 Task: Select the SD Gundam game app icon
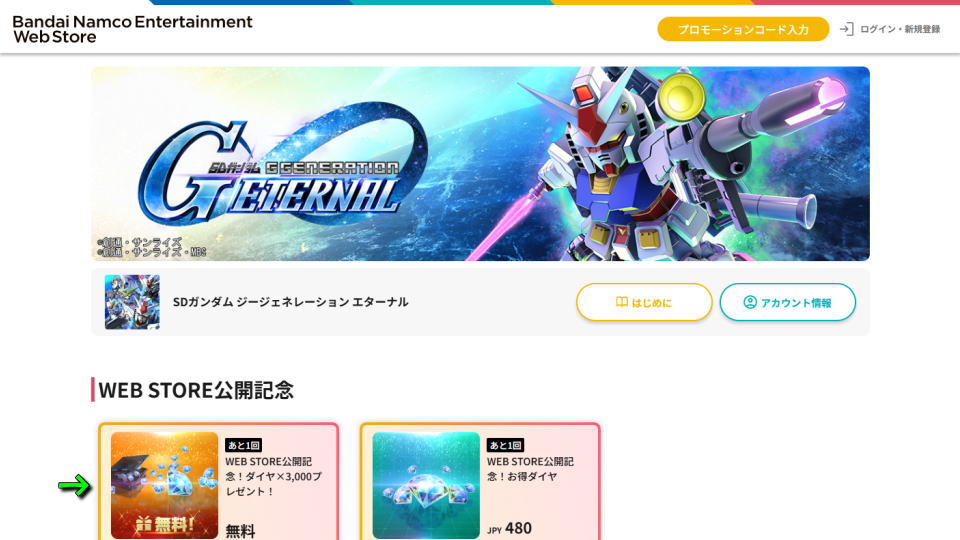[x=132, y=302]
